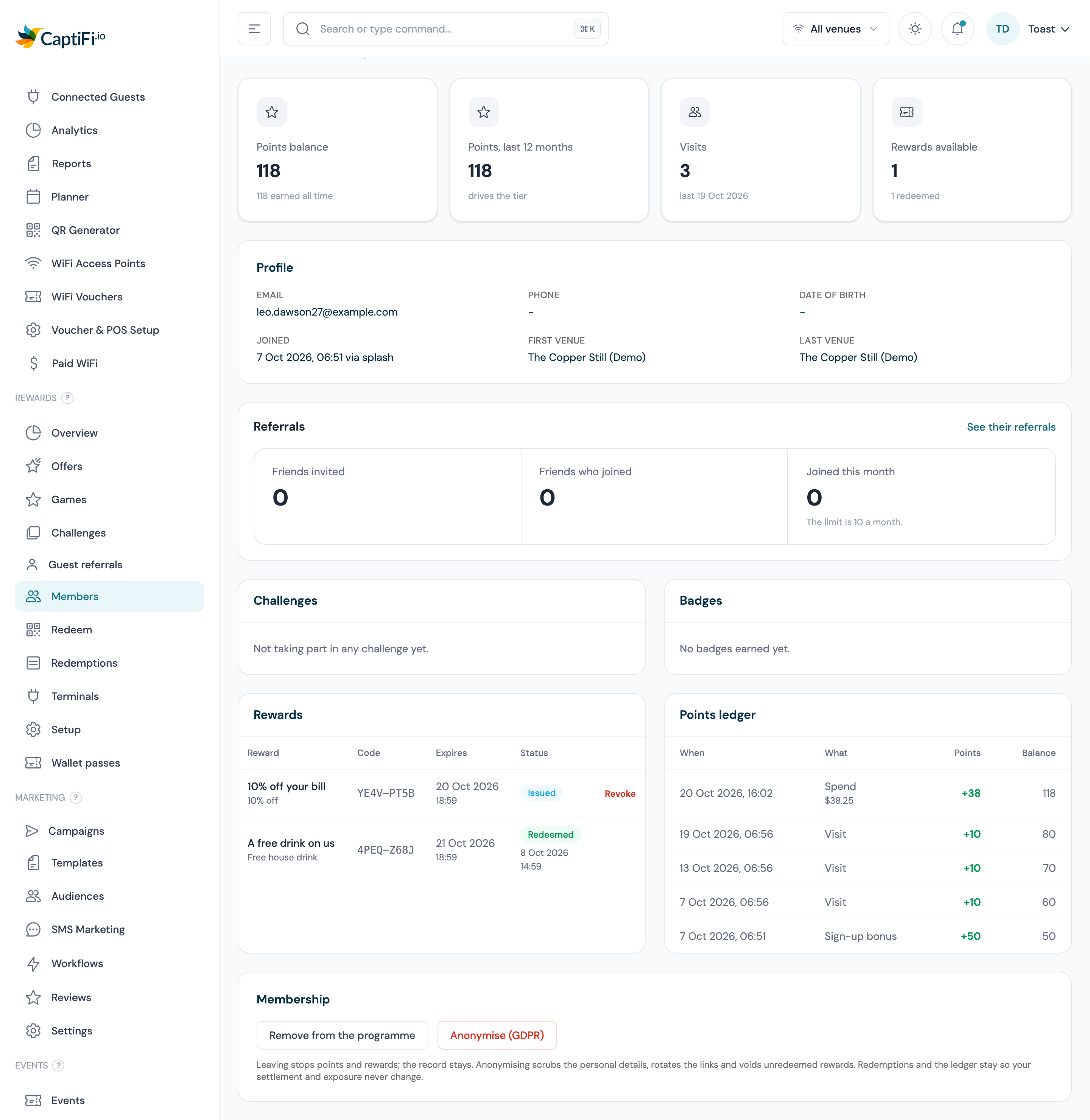The image size is (1090, 1120).
Task: Toggle the sidebar menu hamburger icon
Action: click(x=254, y=29)
